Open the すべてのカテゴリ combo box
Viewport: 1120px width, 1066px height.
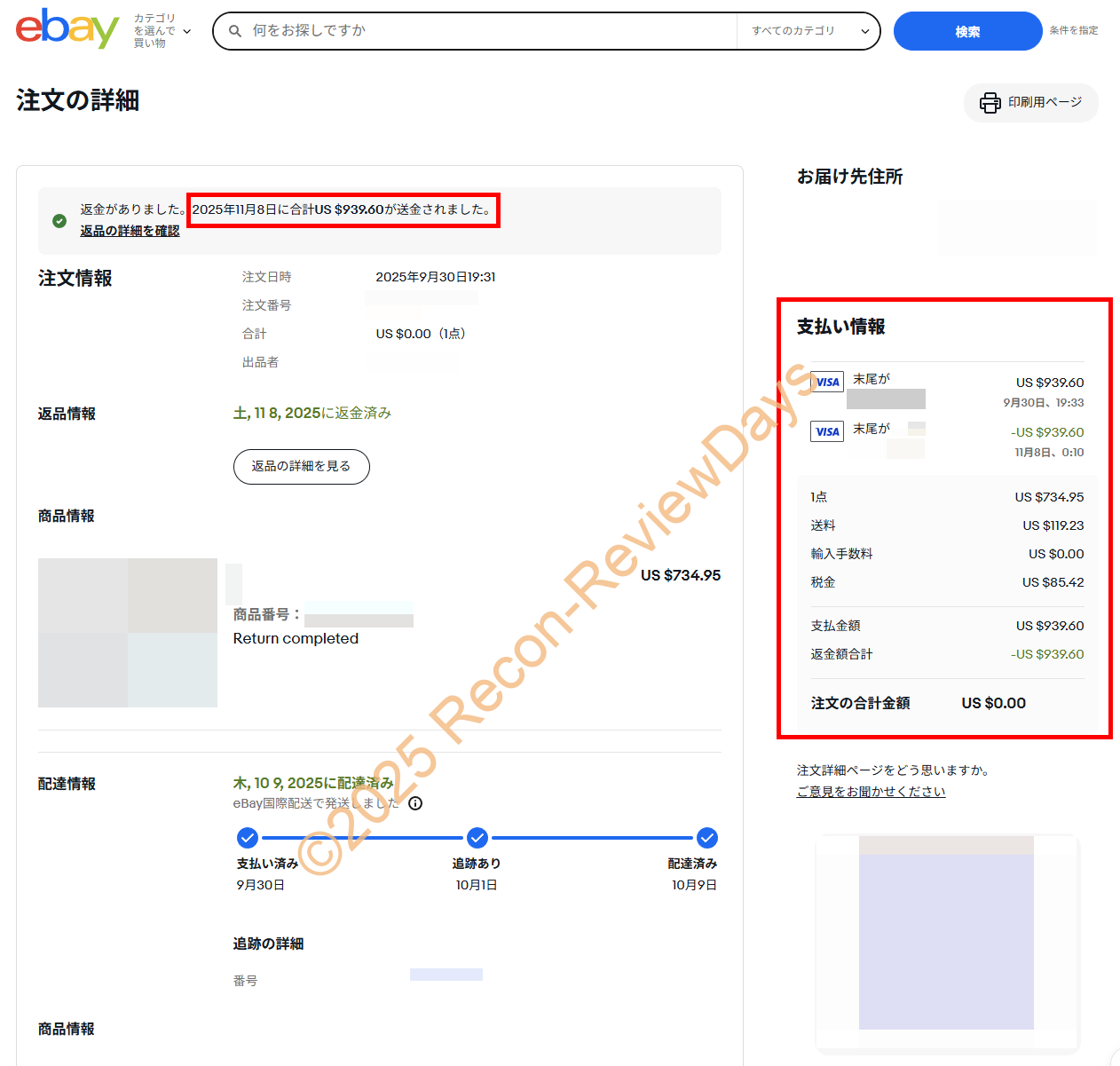(x=808, y=31)
